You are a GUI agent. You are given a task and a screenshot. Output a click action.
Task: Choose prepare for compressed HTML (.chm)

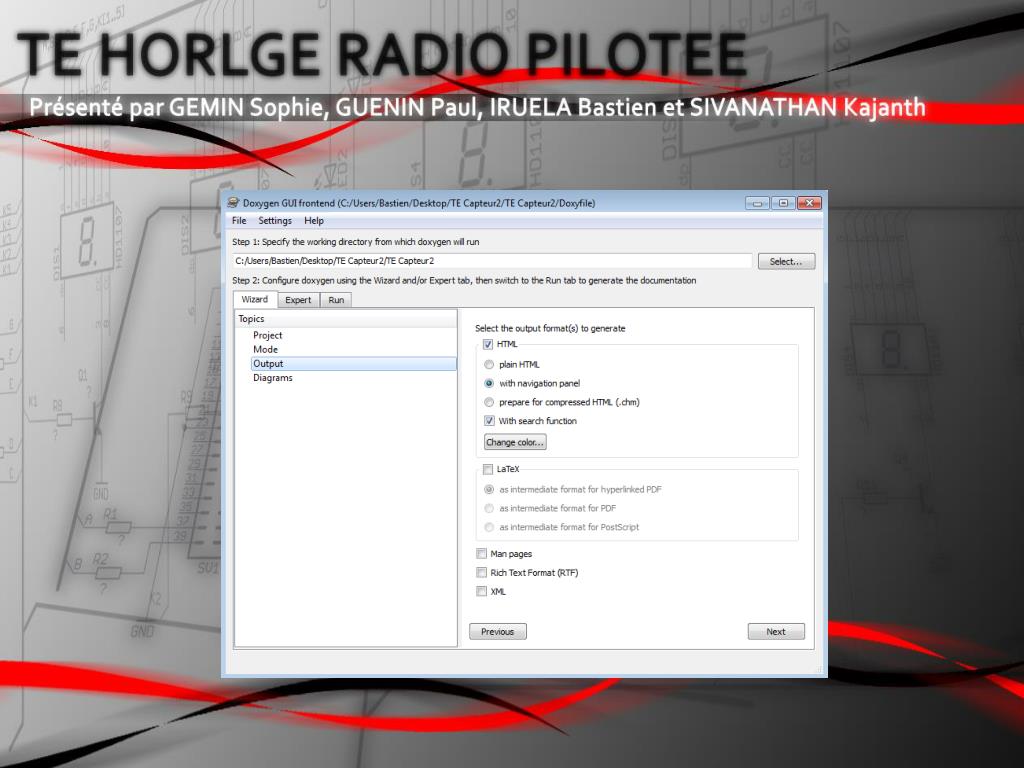(x=488, y=402)
